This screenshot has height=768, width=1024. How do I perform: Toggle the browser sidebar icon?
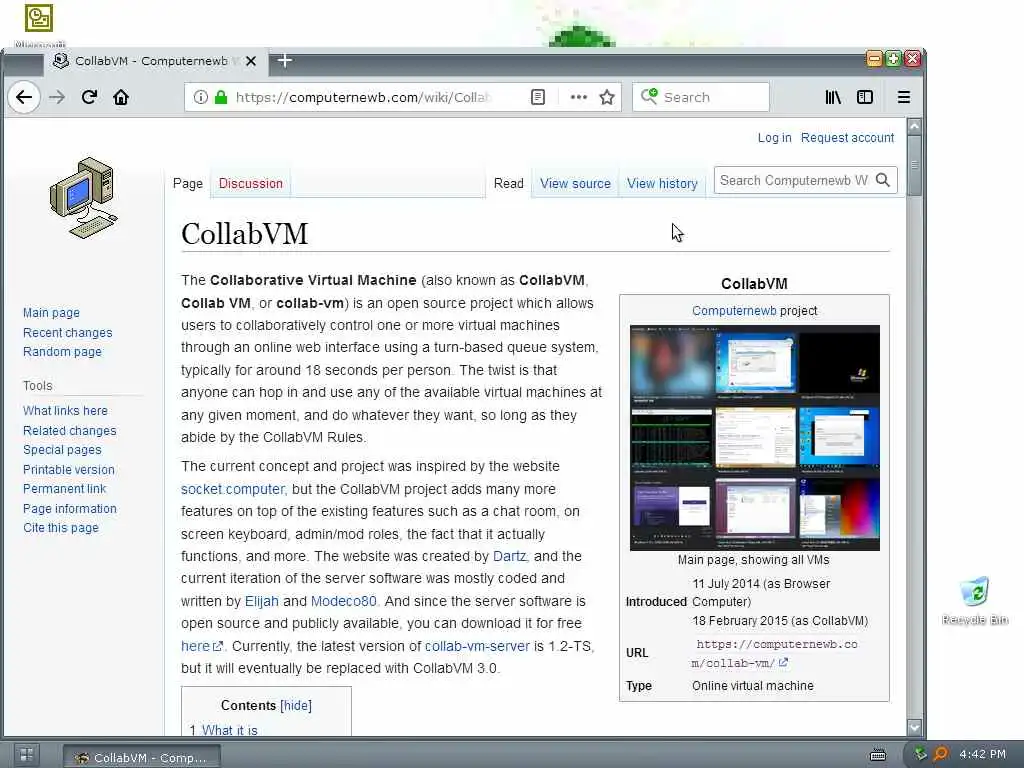coord(865,97)
